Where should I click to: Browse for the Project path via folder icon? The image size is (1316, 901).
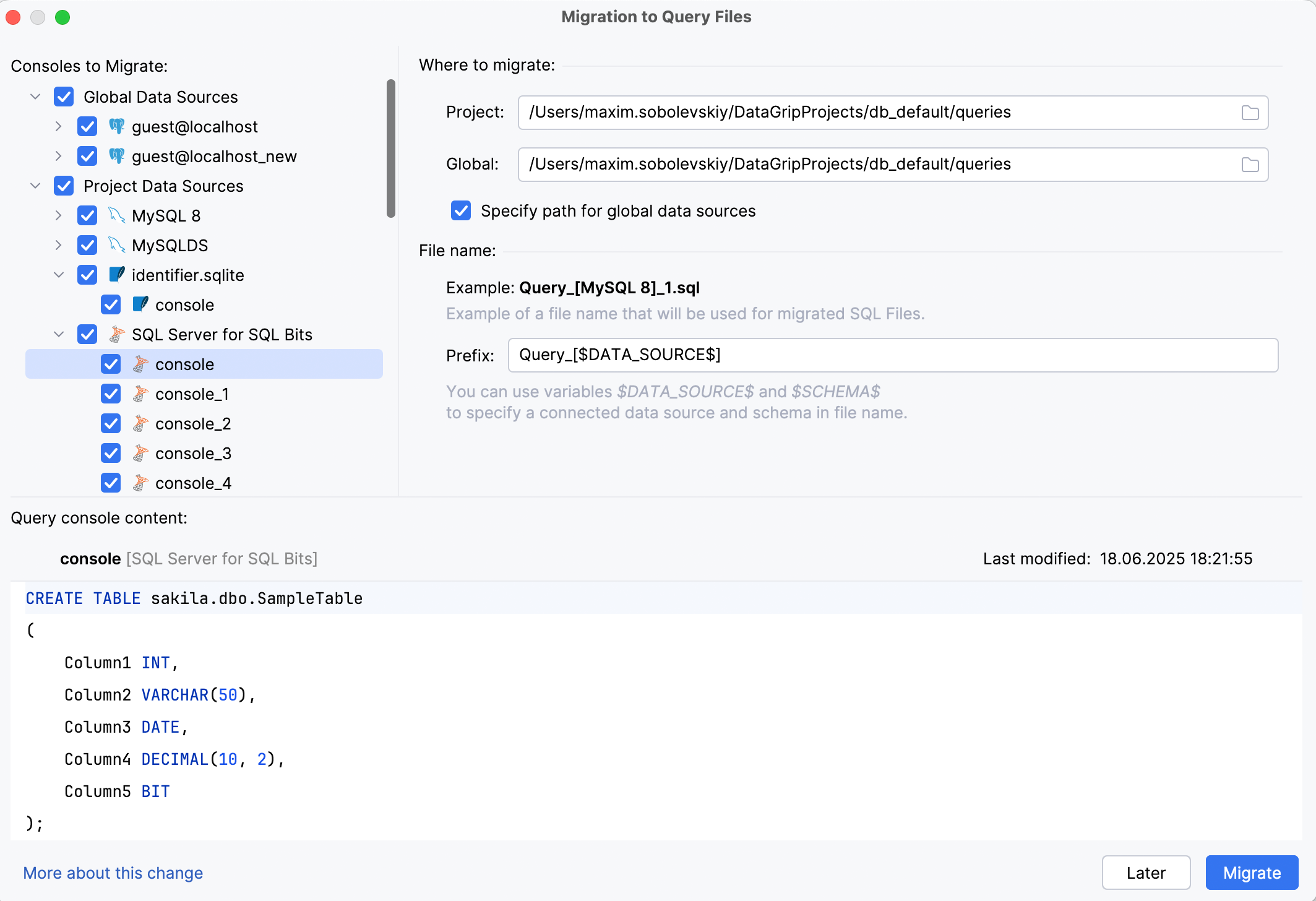1250,113
